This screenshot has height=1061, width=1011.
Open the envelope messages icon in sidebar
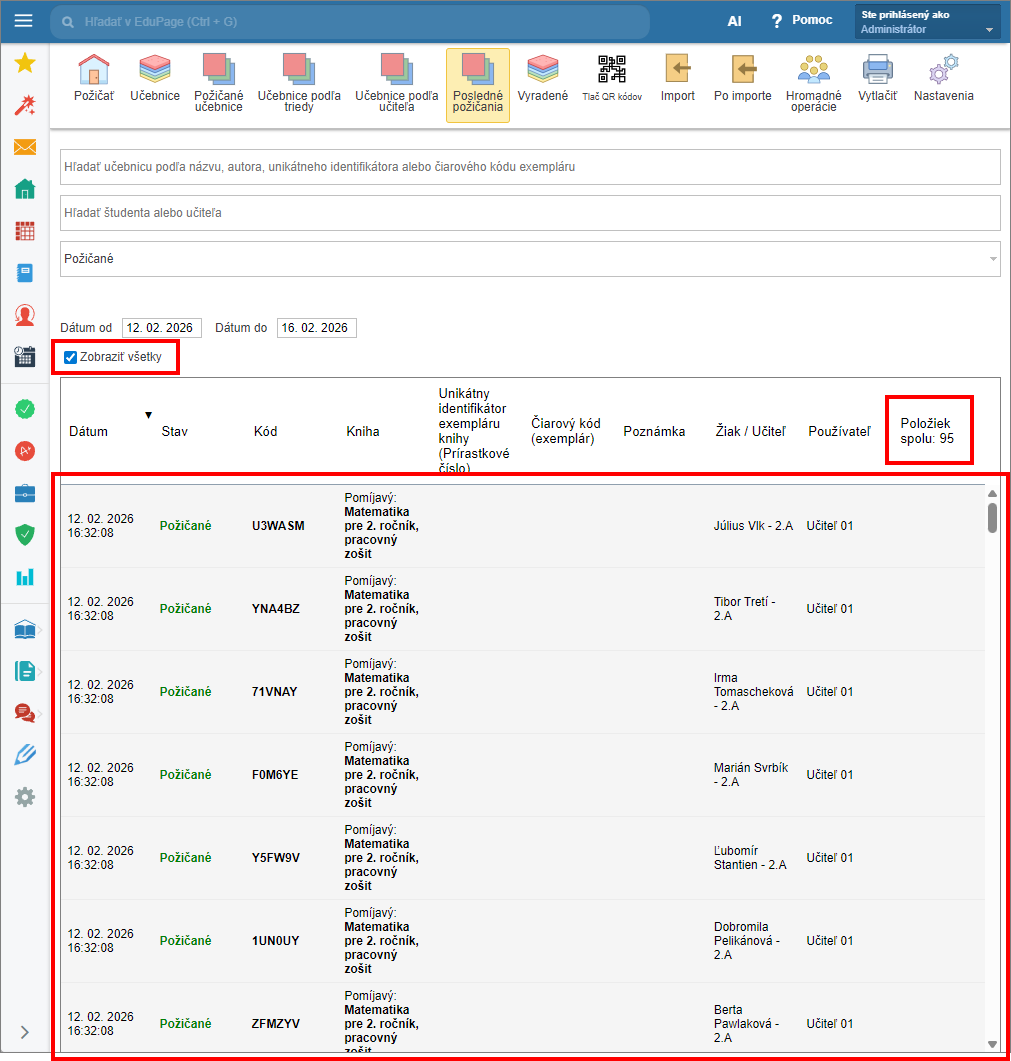point(25,148)
